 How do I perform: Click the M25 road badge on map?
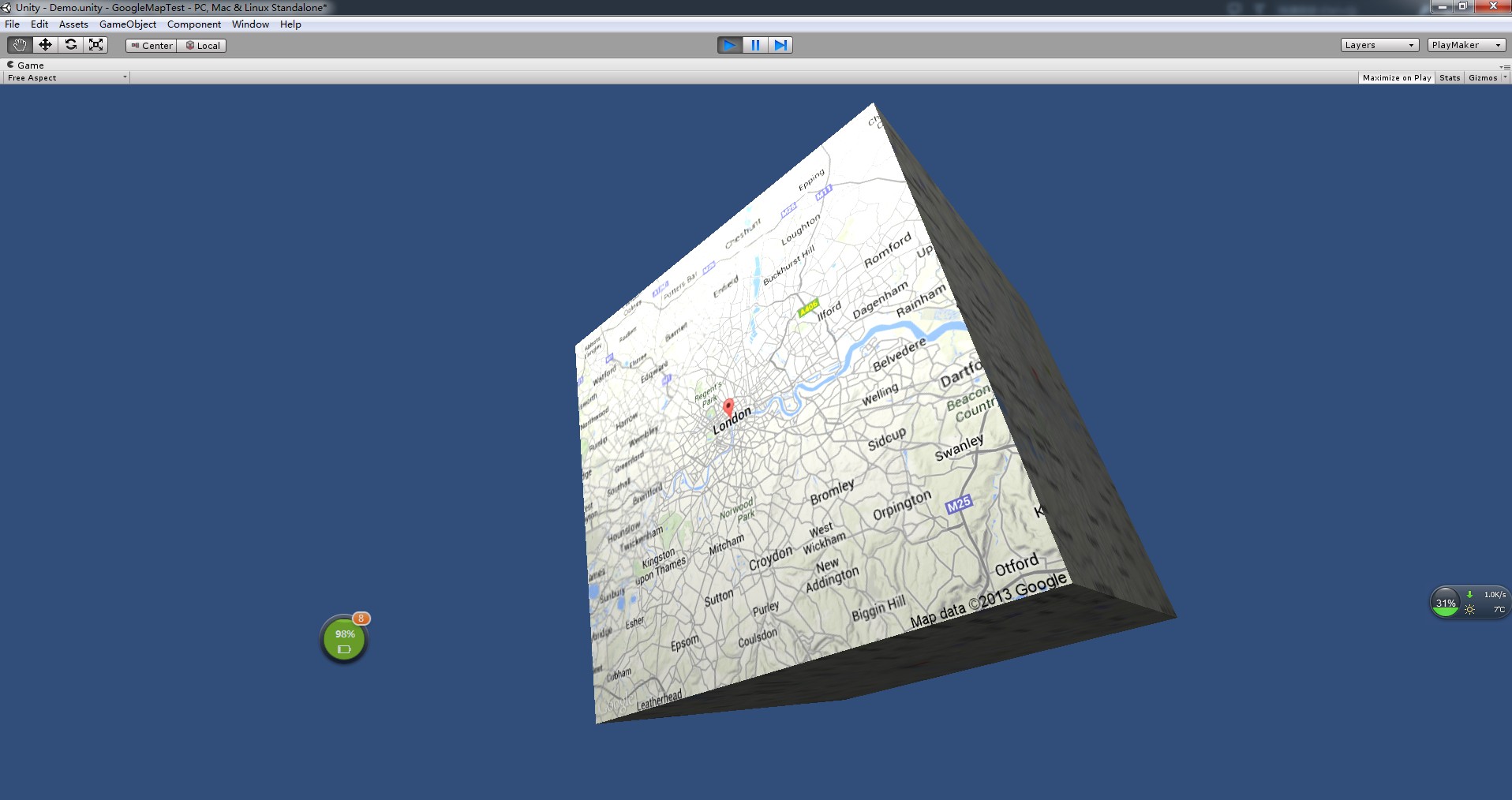click(959, 504)
